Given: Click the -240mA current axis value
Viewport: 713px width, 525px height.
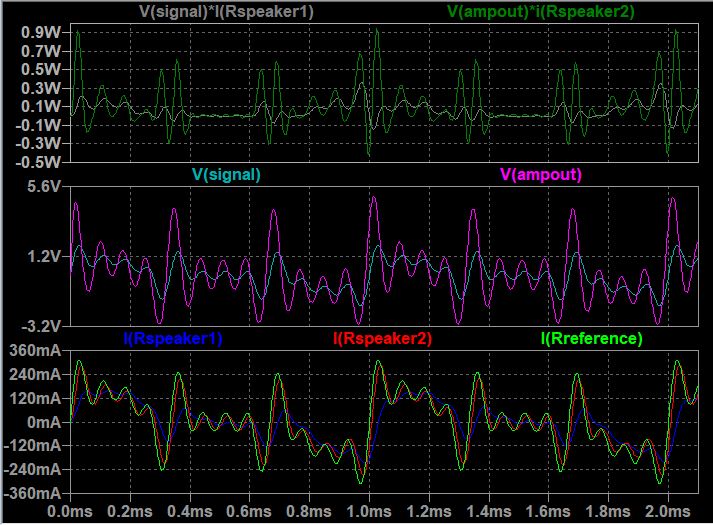Looking at the screenshot, I should (x=32, y=470).
